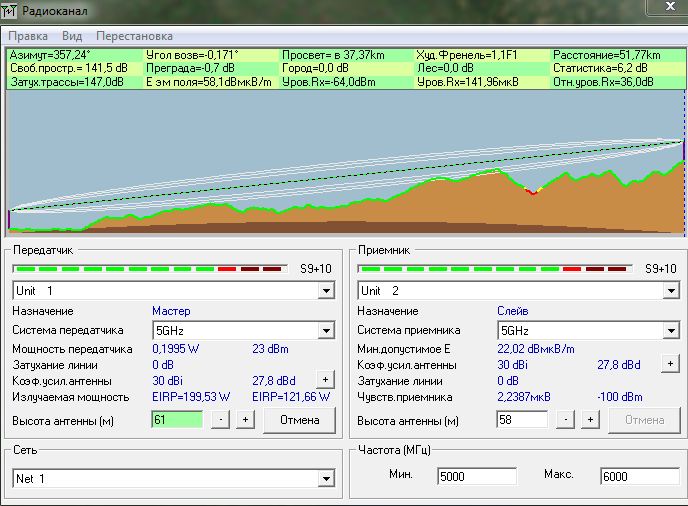Image resolution: width=688 pixels, height=506 pixels.
Task: Open the Правка menu
Action: pos(27,35)
